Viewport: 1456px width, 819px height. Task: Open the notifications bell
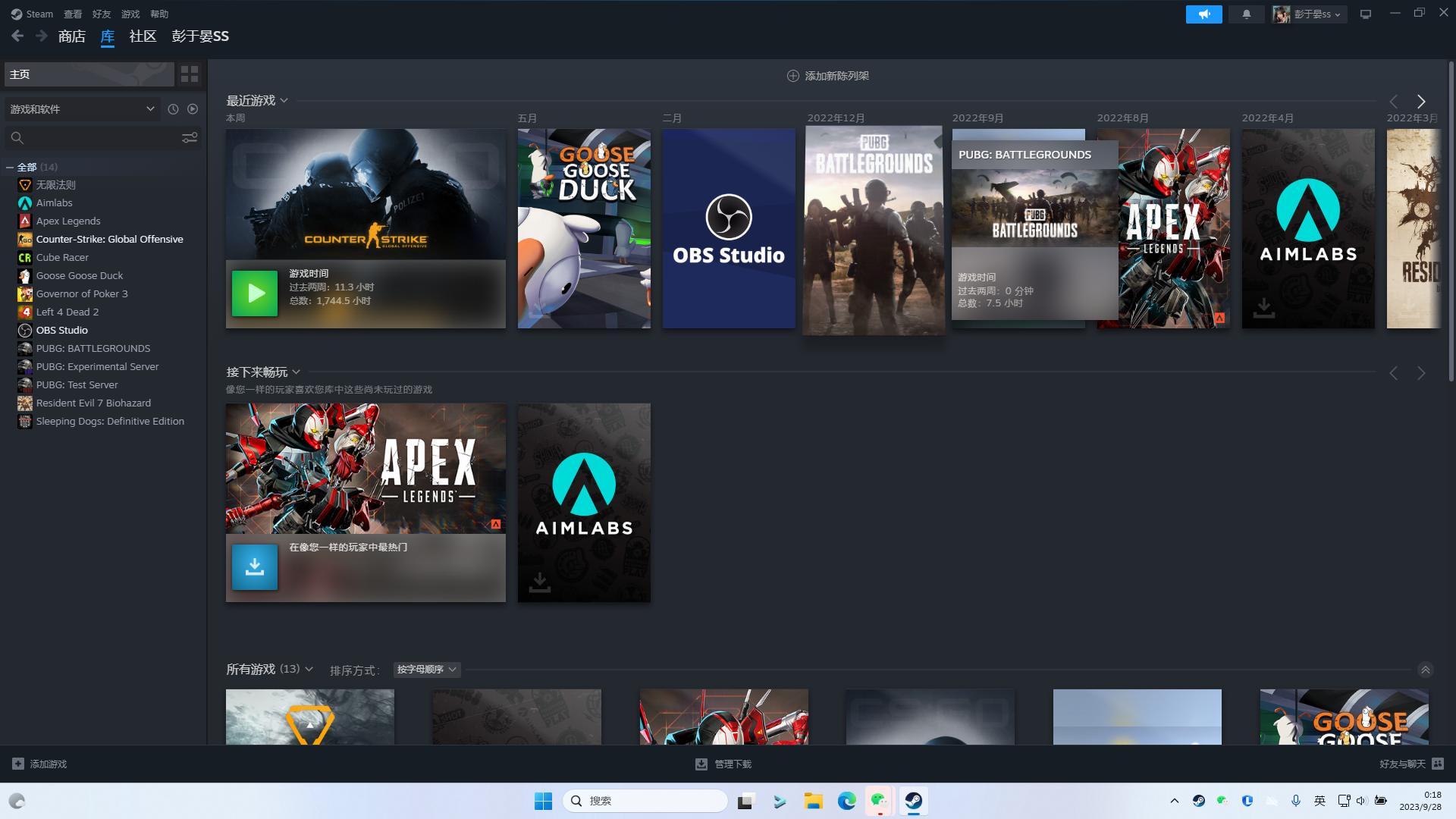(x=1246, y=14)
